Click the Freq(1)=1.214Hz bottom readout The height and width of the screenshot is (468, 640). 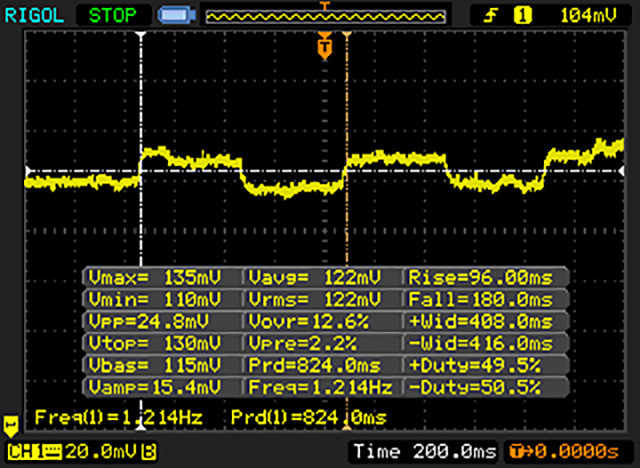coord(118,417)
